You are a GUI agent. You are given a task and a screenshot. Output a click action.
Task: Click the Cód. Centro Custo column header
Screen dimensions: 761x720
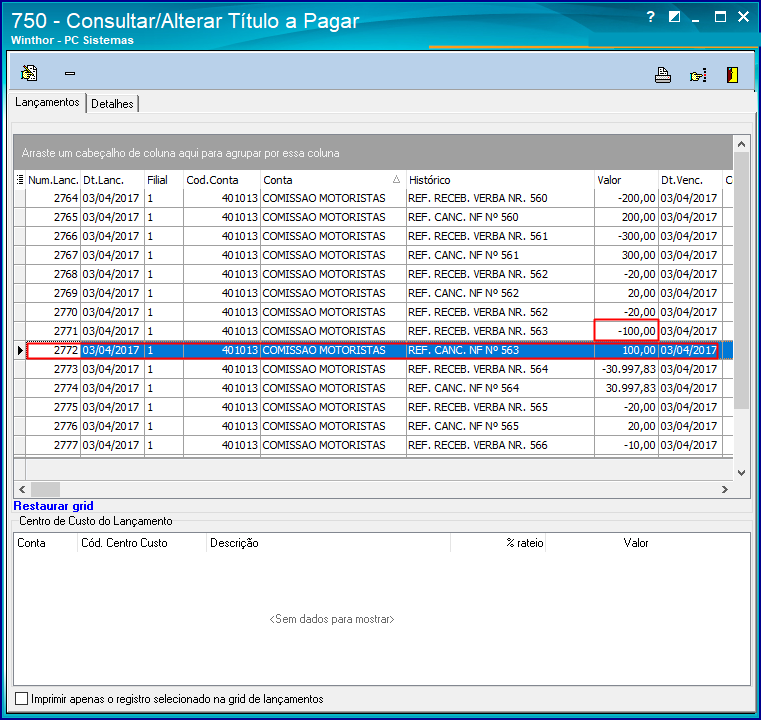tap(142, 543)
